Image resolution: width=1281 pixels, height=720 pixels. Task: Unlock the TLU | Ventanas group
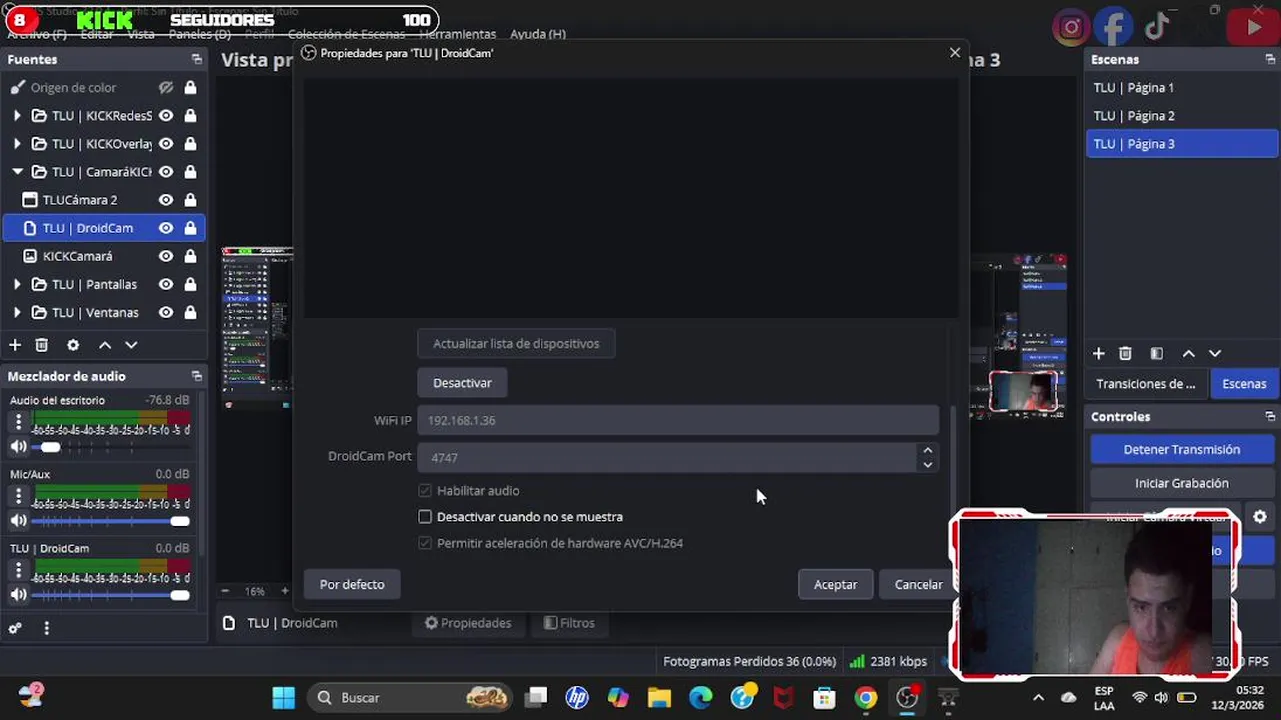click(x=190, y=312)
